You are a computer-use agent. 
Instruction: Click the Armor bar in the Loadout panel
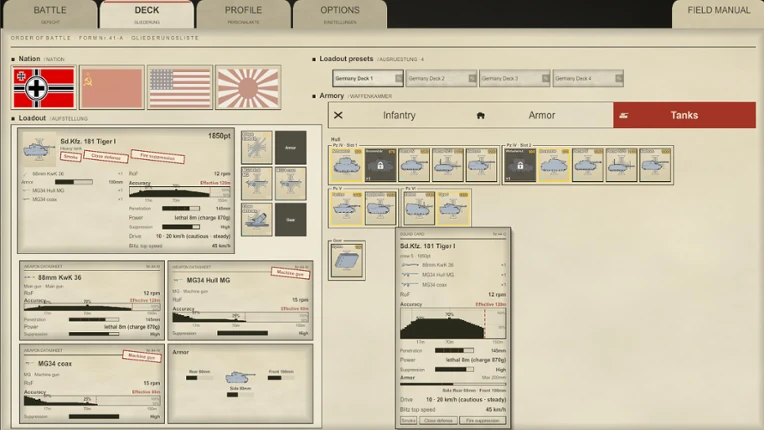pos(74,182)
